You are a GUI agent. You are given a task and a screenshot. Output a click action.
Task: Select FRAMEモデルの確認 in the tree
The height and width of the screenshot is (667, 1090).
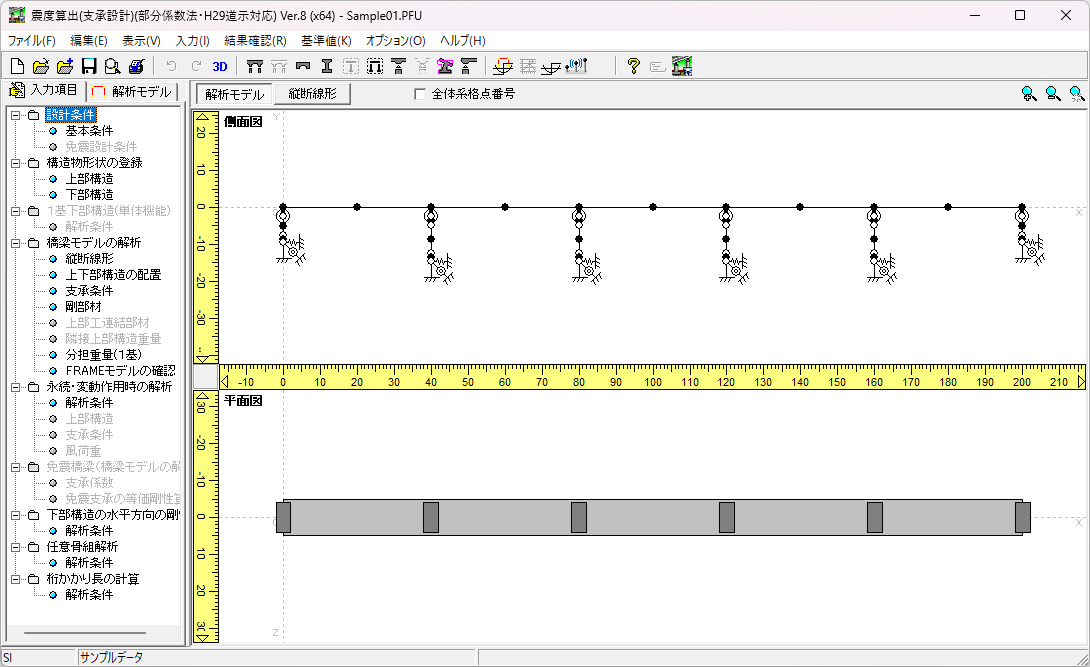click(x=120, y=370)
